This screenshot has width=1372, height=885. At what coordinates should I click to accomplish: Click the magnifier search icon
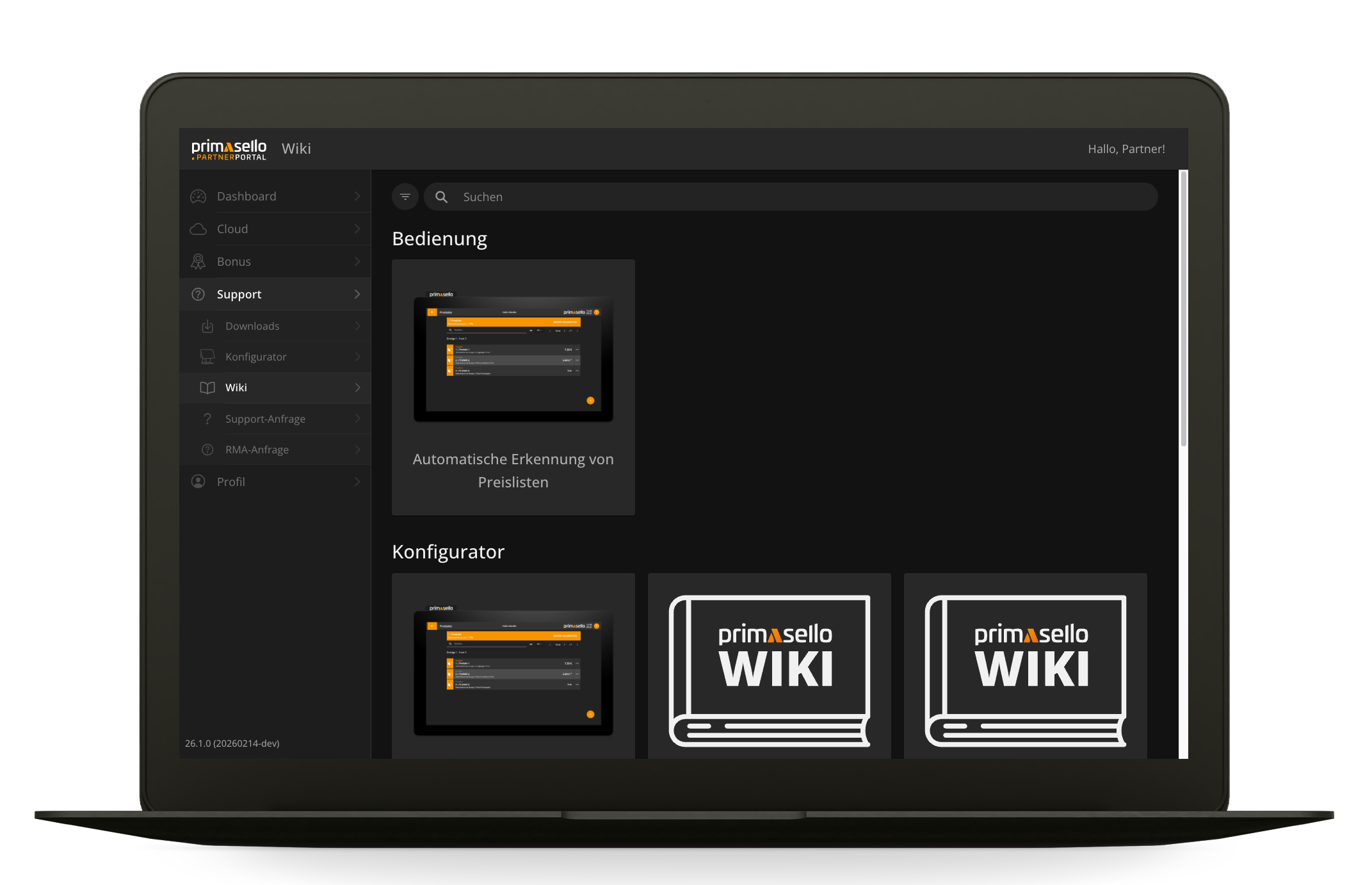(442, 197)
